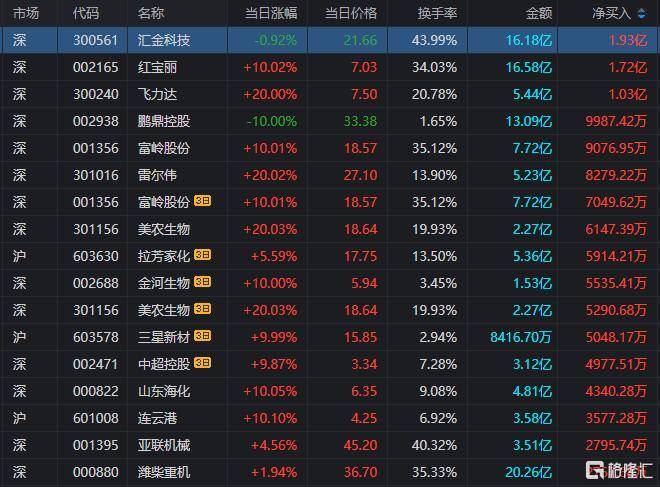Click the 名称 column header
The width and height of the screenshot is (660, 487).
[151, 14]
